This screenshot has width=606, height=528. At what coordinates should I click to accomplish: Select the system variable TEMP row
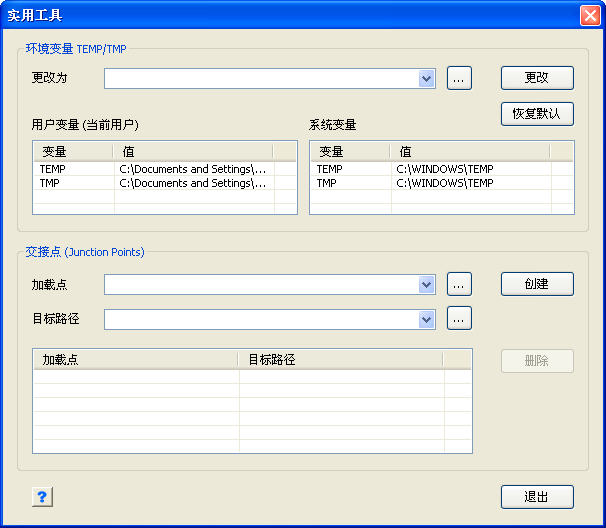[x=432, y=169]
